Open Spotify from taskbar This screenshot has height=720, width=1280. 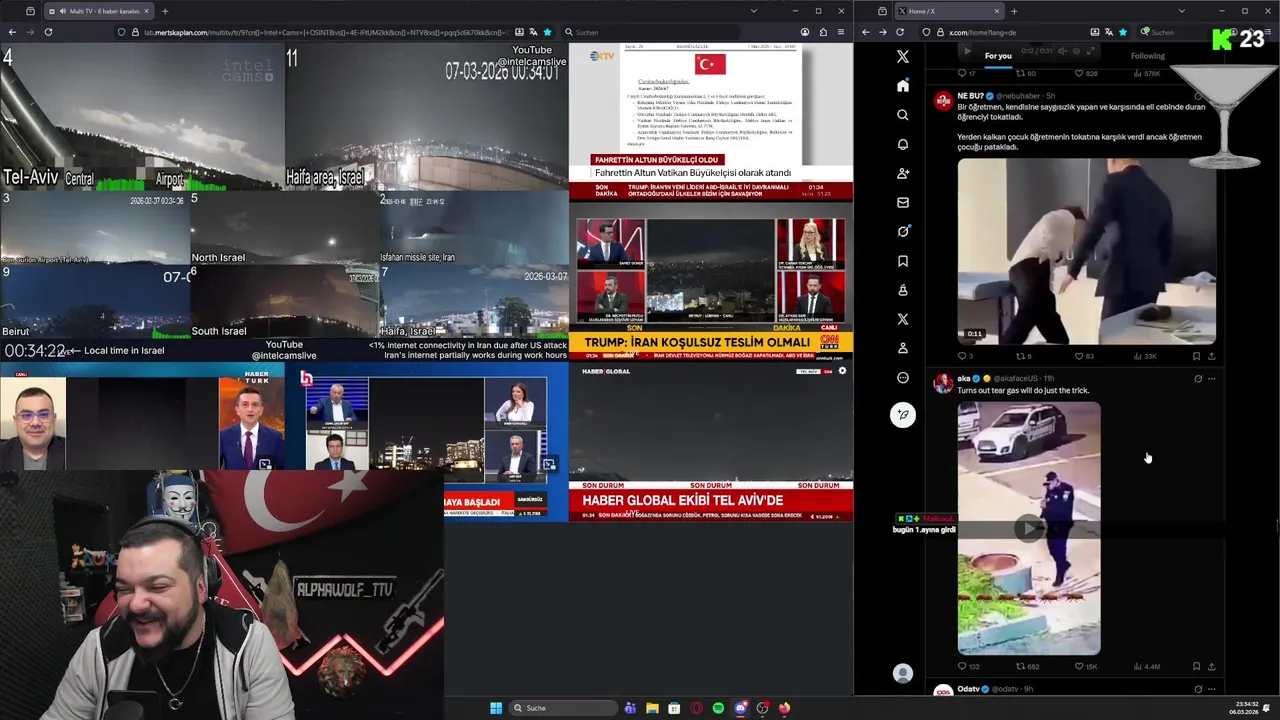click(718, 708)
